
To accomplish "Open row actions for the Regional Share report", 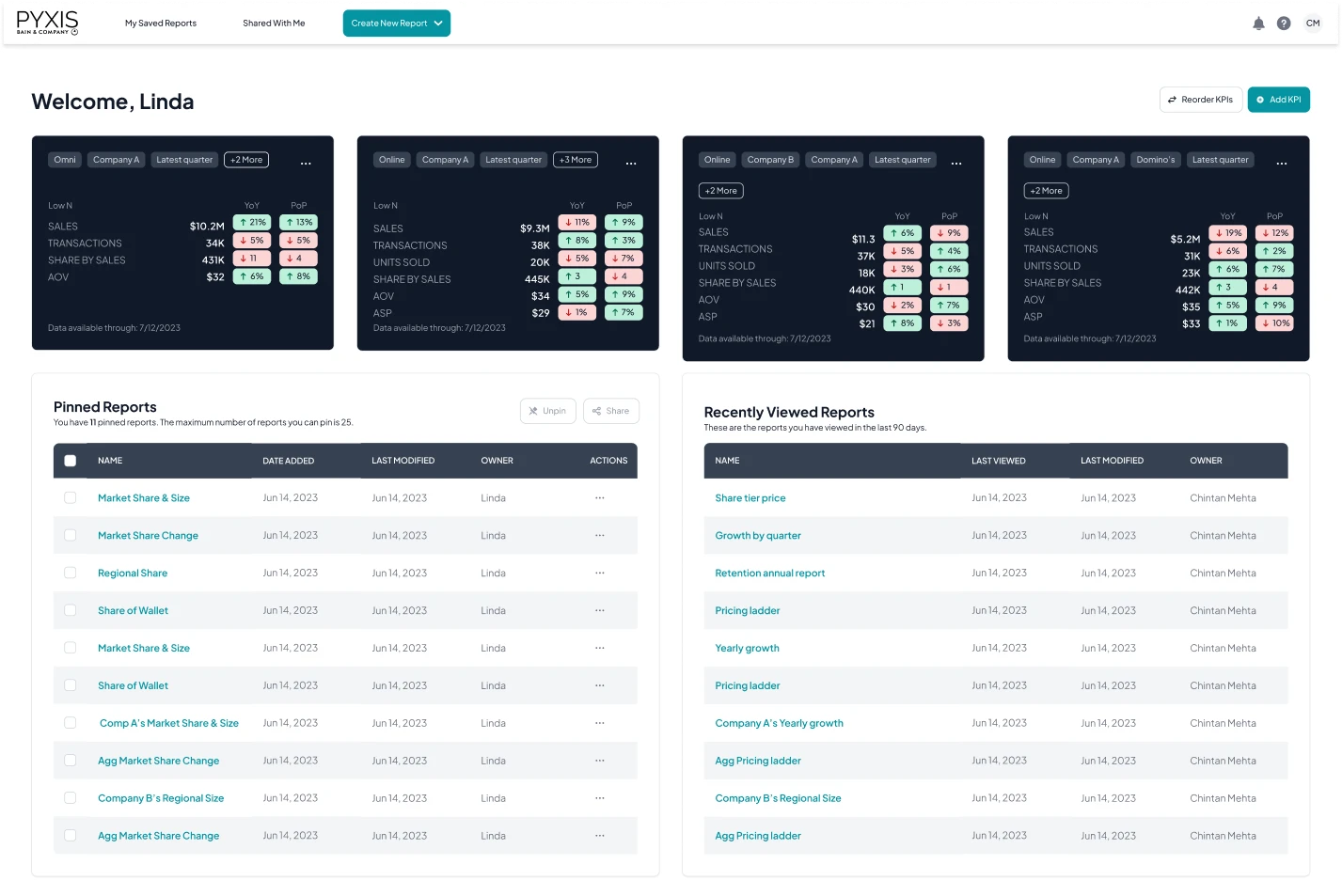I will [x=599, y=573].
